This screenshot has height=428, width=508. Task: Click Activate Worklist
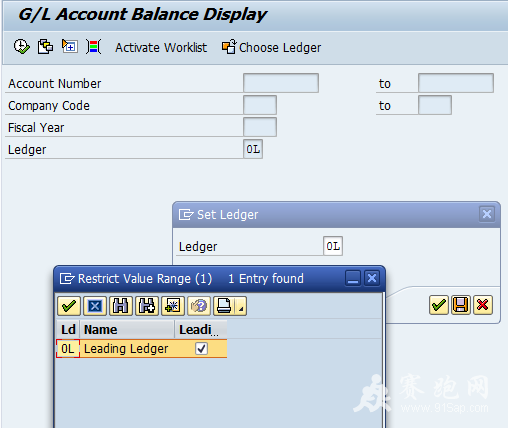click(161, 48)
